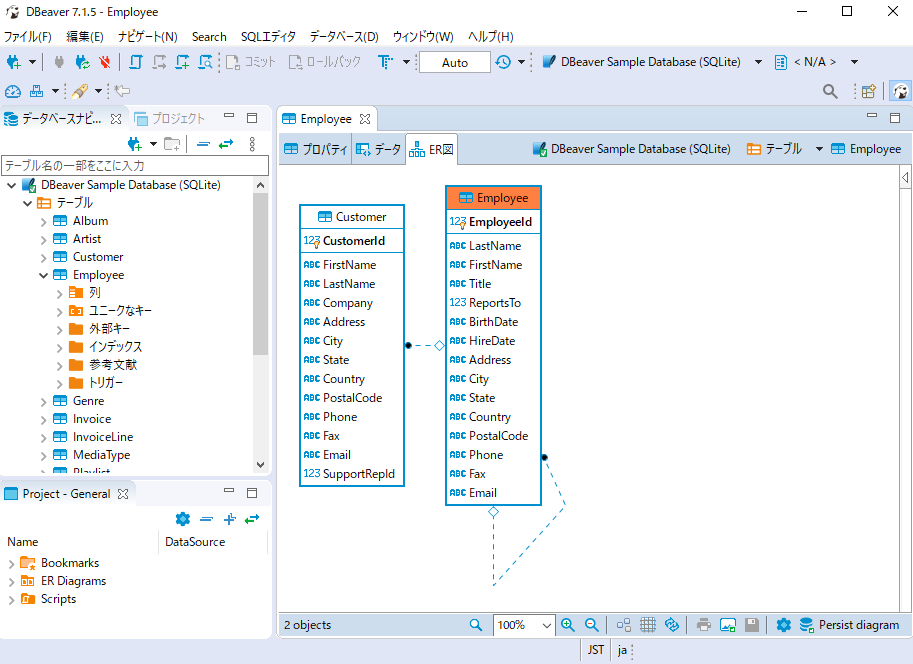
Task: Click the new database connection plug icon
Action: point(13,62)
